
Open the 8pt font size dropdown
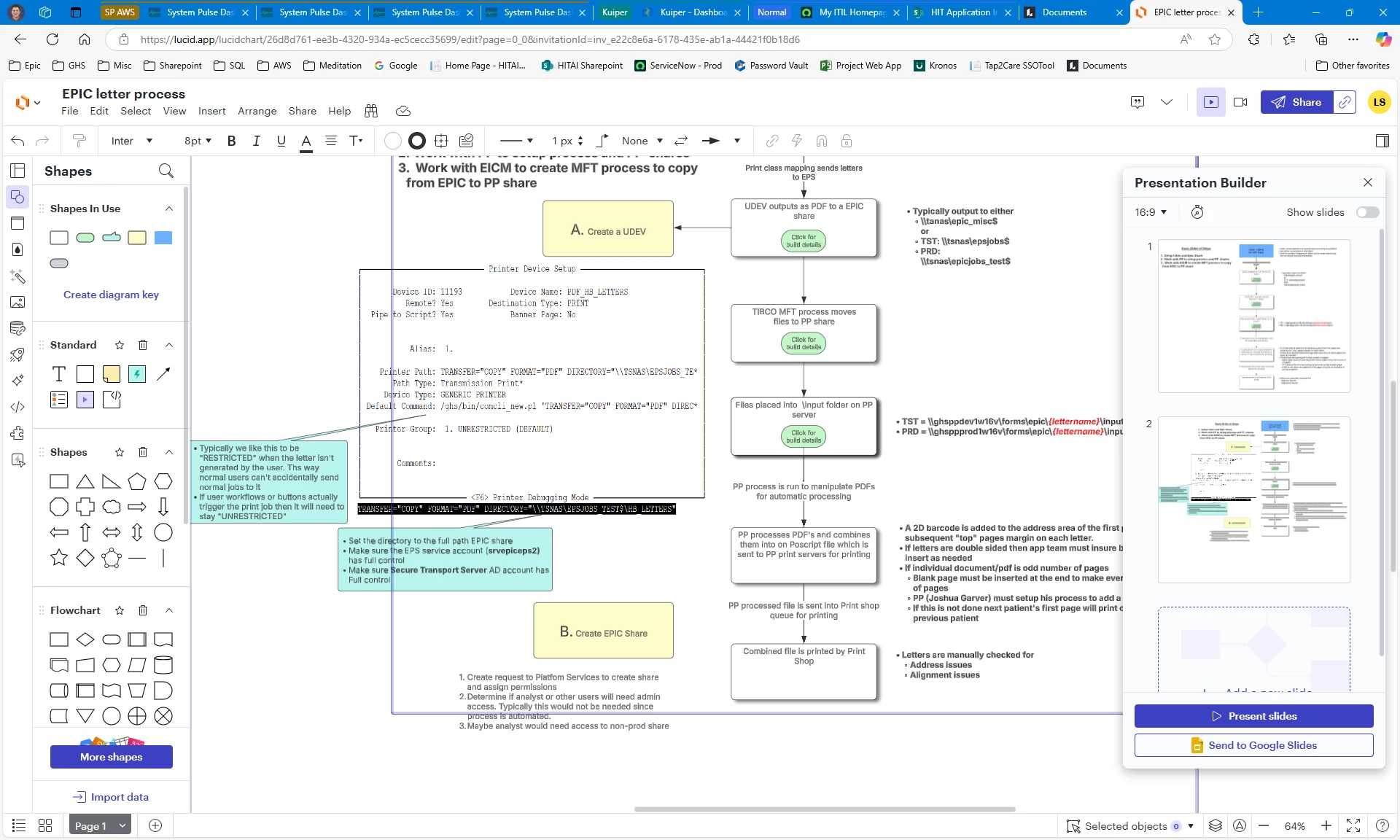click(198, 141)
